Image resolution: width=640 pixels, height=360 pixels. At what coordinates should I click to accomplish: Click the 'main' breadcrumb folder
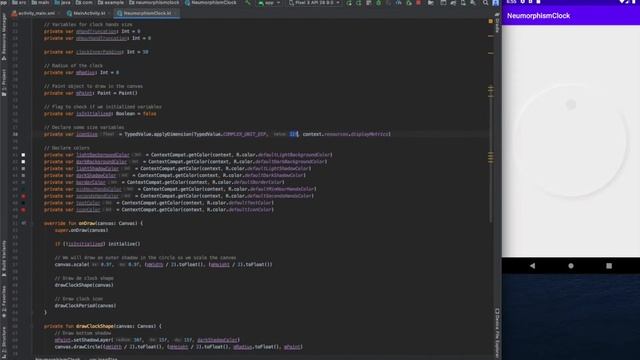pos(40,2)
